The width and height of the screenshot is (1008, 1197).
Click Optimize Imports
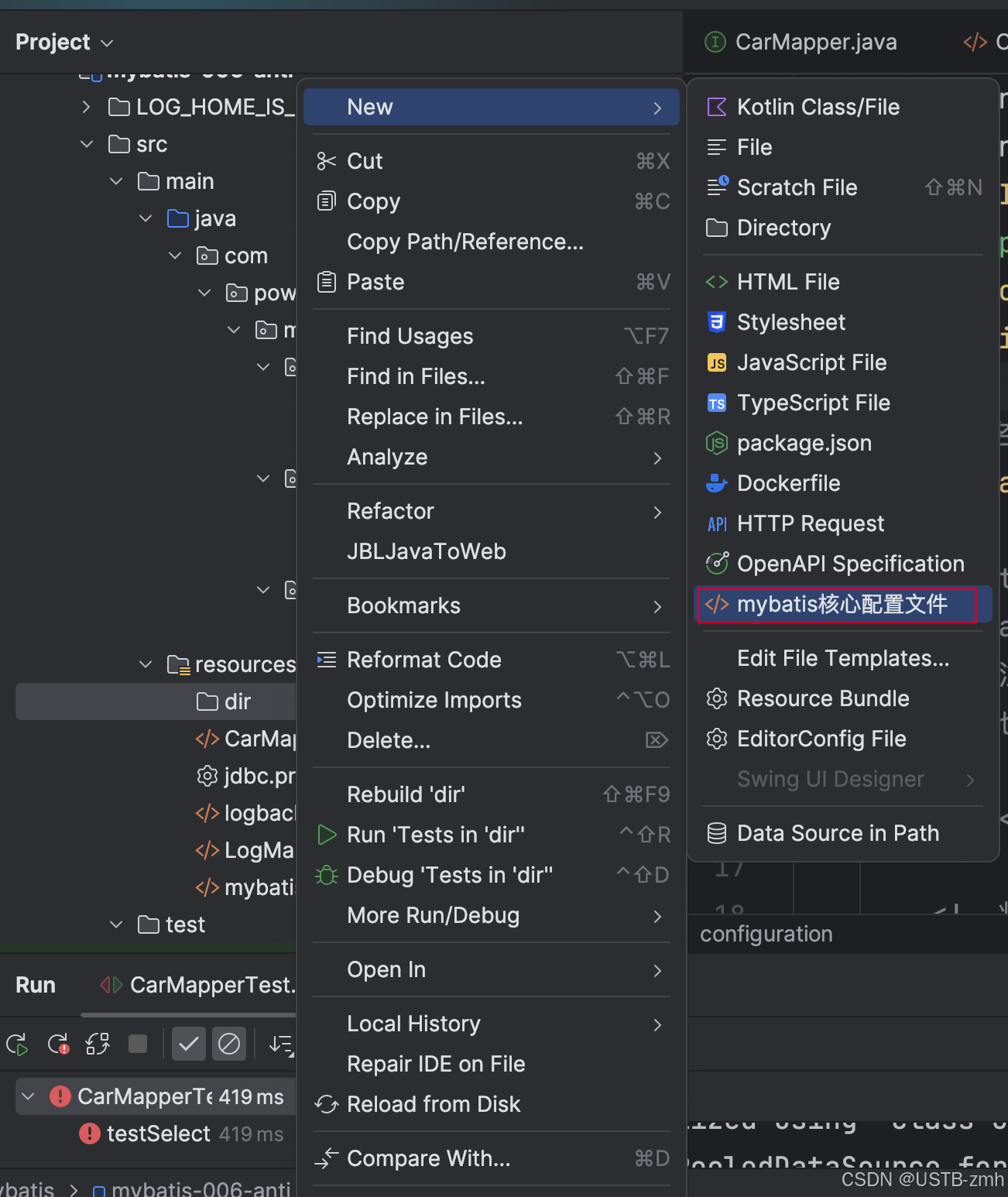(x=492, y=700)
